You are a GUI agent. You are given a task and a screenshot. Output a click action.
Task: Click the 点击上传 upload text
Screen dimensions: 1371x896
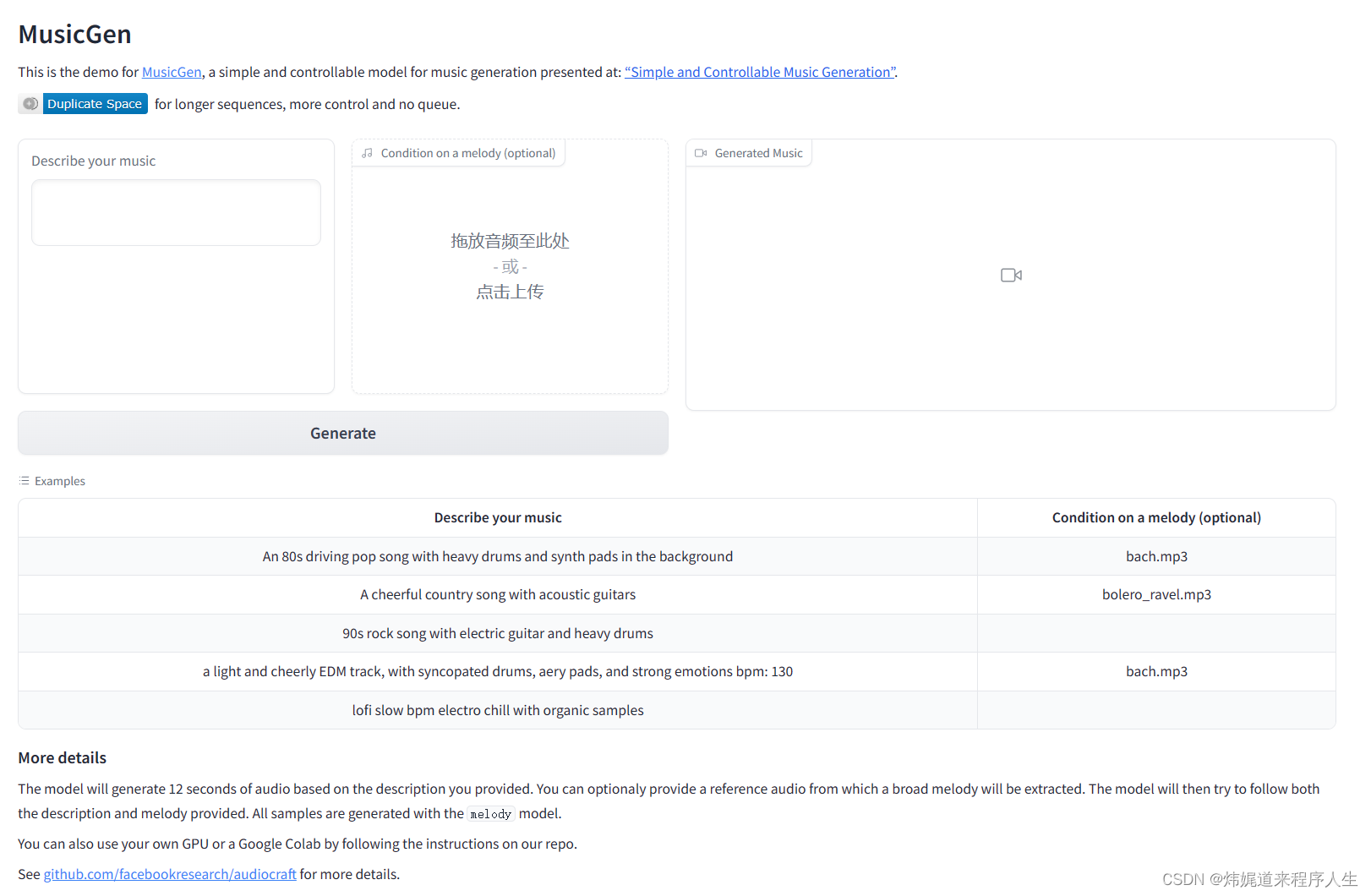(x=510, y=292)
